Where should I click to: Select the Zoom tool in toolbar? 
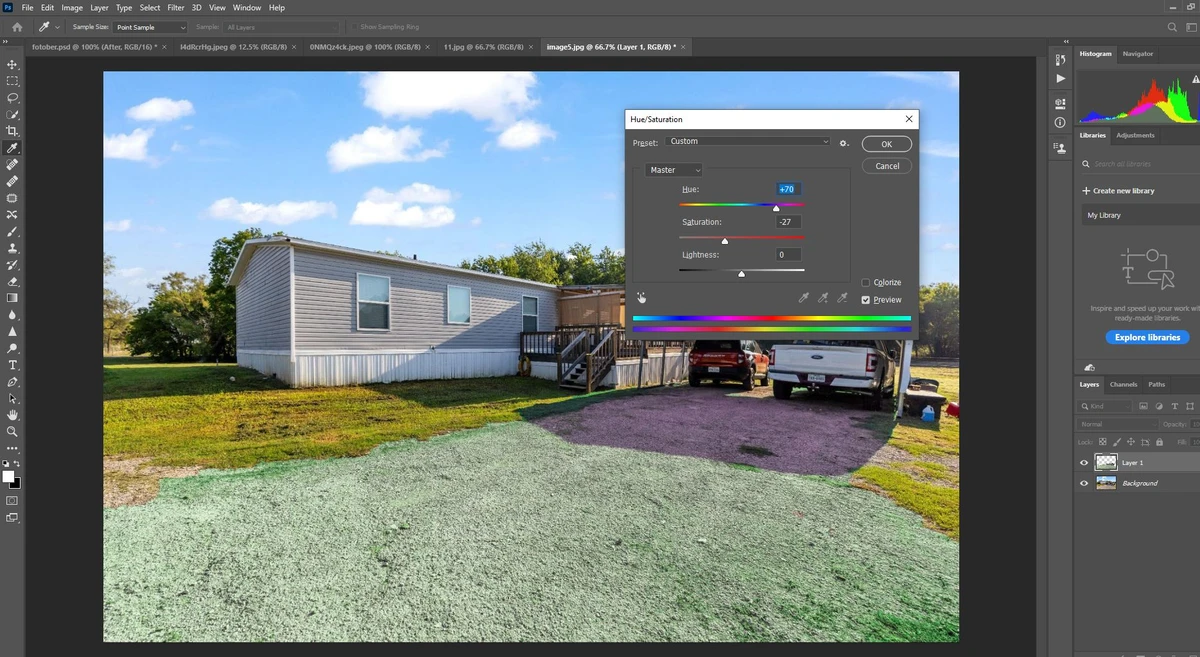point(12,431)
